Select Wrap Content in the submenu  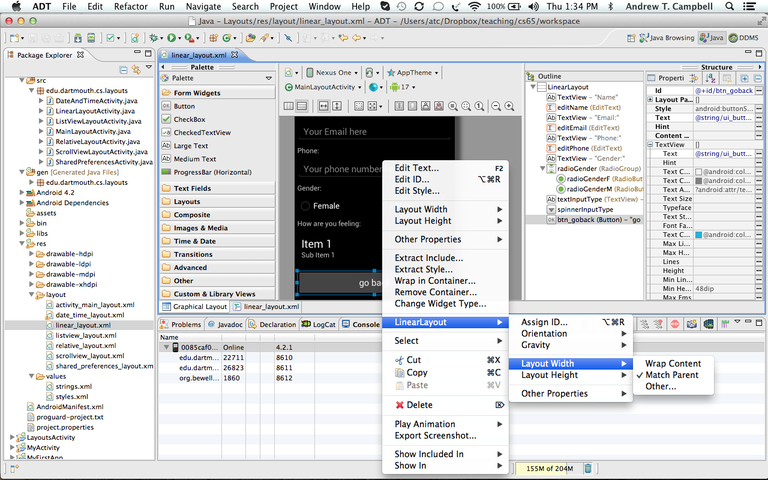point(673,363)
